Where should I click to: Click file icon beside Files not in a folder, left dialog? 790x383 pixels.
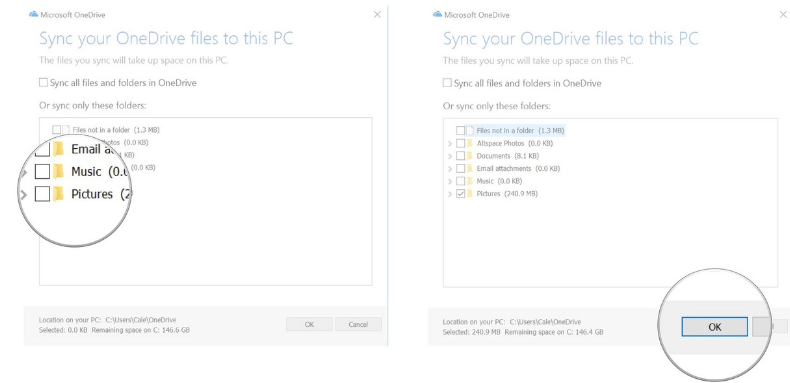click(65, 130)
